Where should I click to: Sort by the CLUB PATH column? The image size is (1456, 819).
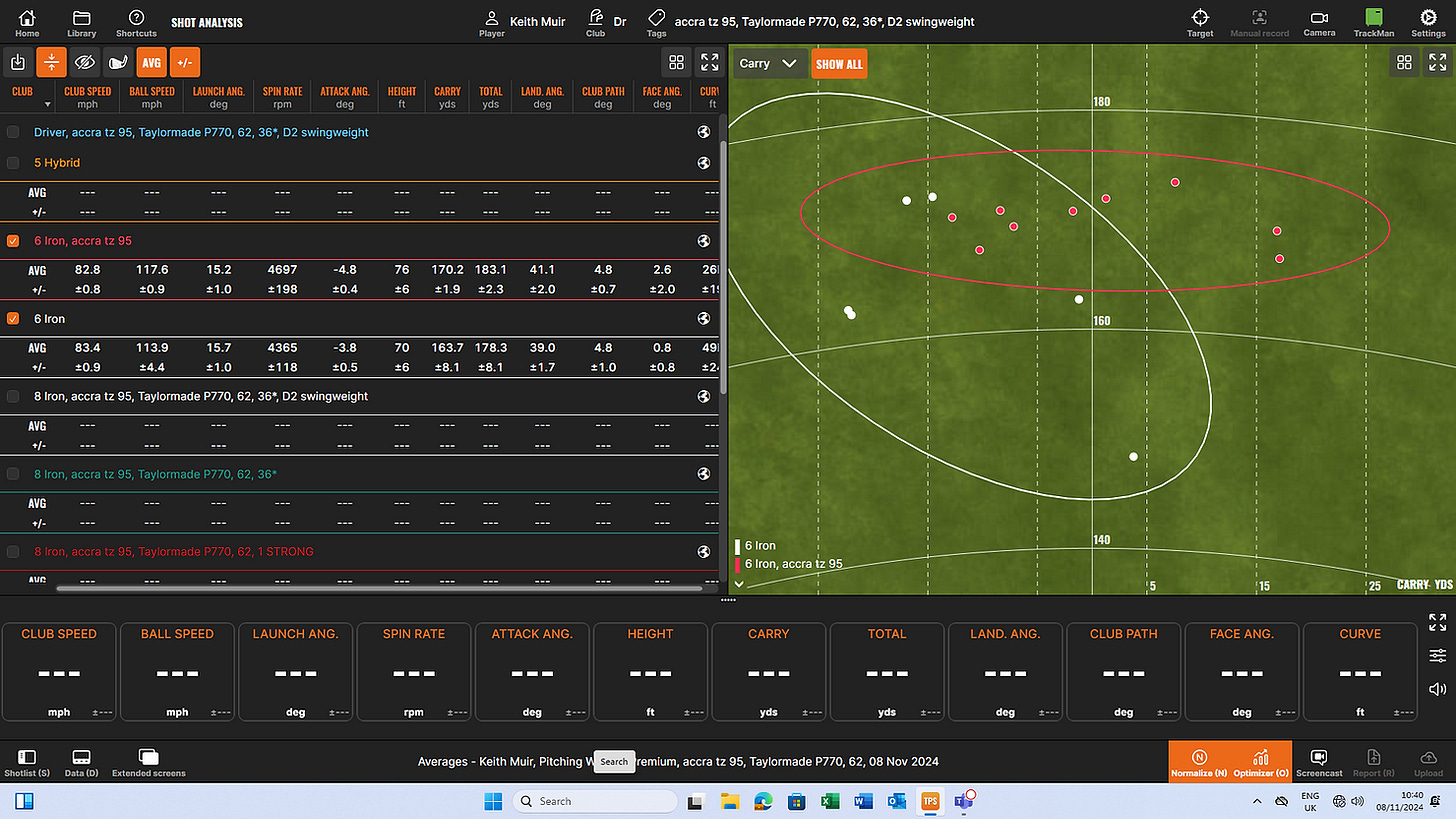[603, 96]
